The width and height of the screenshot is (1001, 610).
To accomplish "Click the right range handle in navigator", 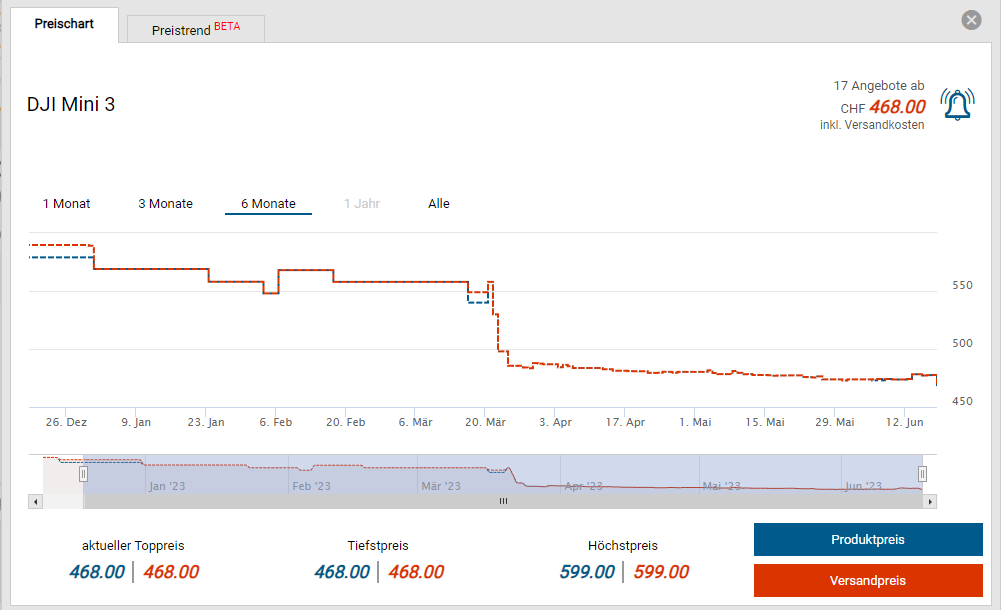I will [x=922, y=474].
